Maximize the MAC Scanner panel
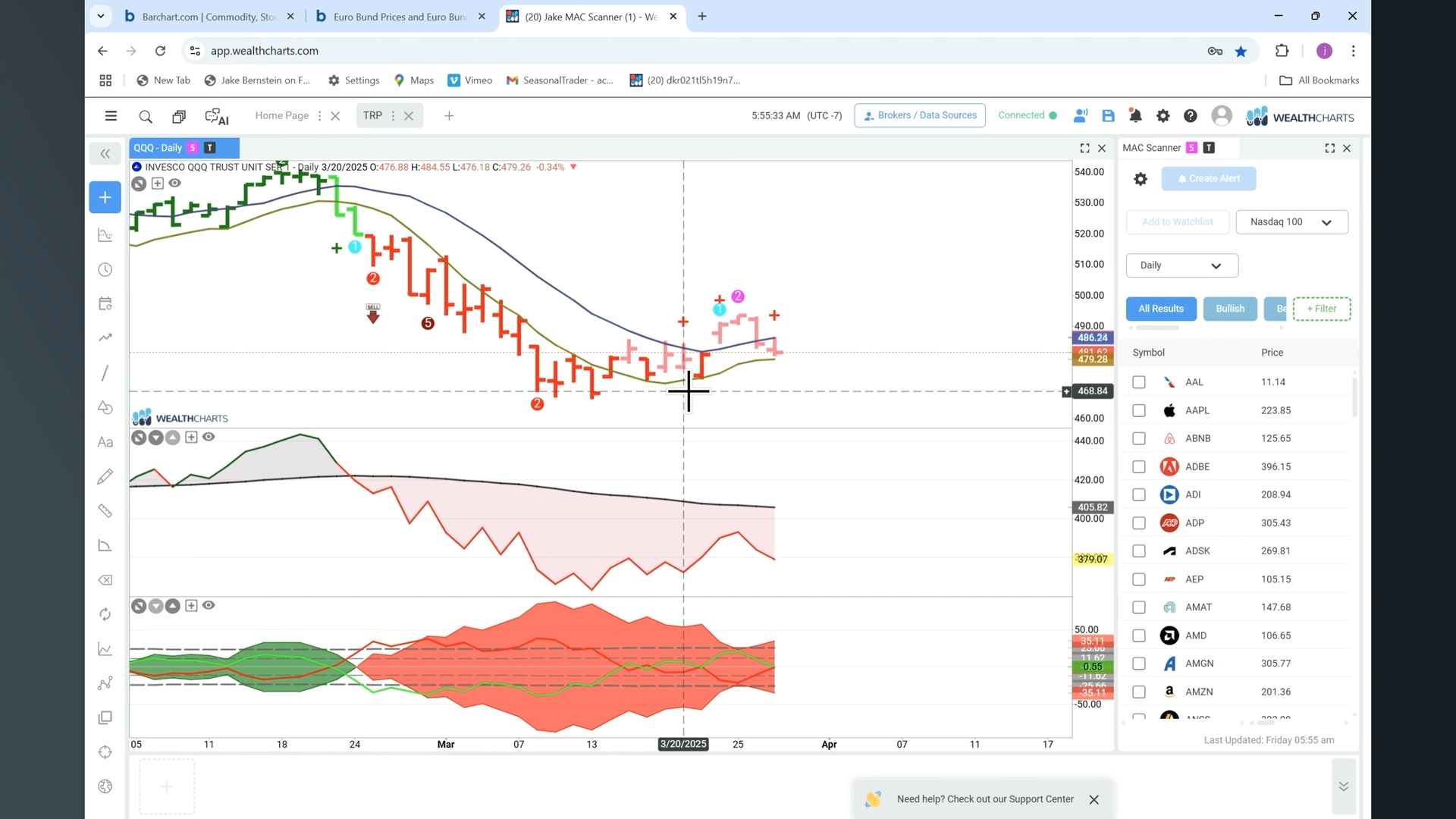The height and width of the screenshot is (819, 1456). pos(1330,148)
